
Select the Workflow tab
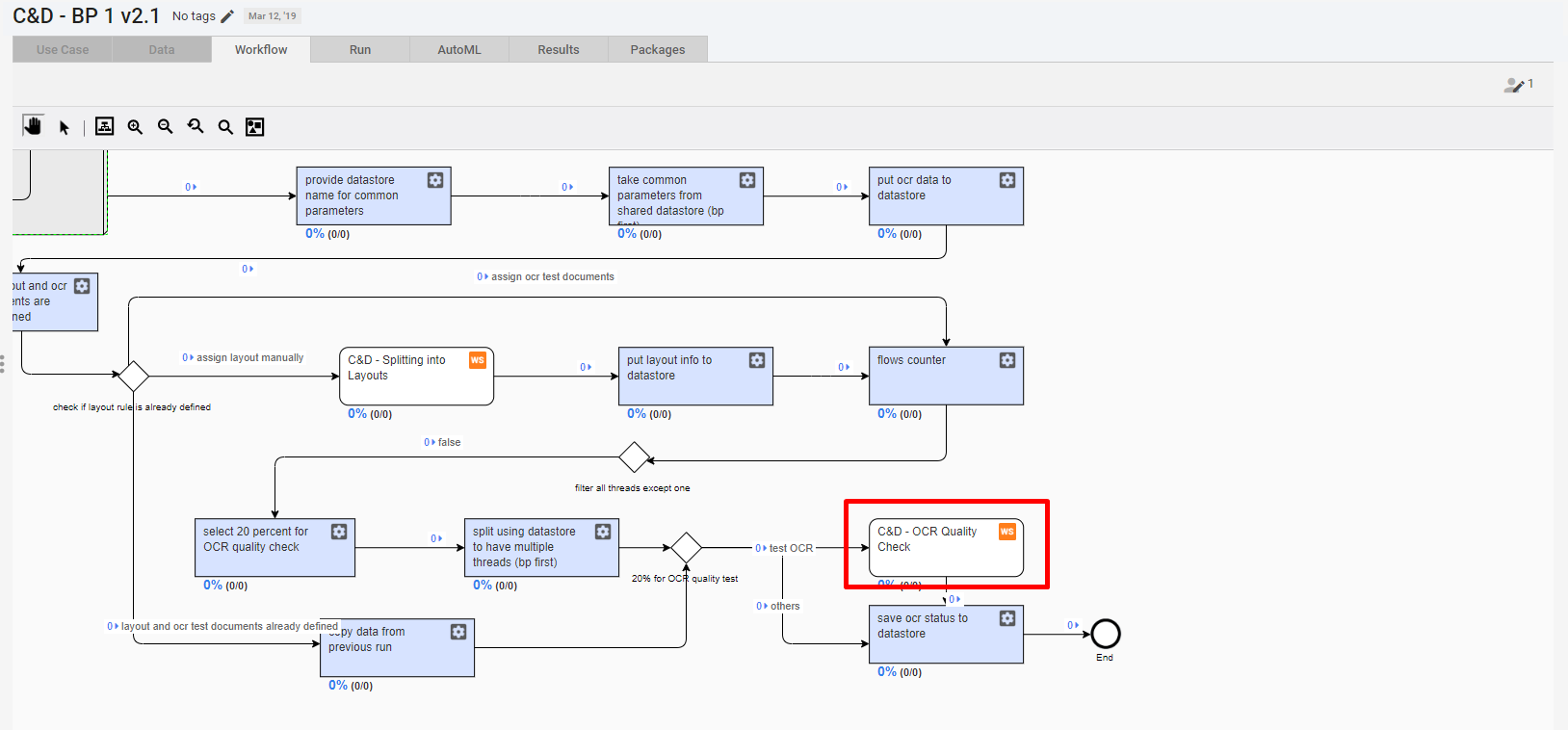(261, 50)
